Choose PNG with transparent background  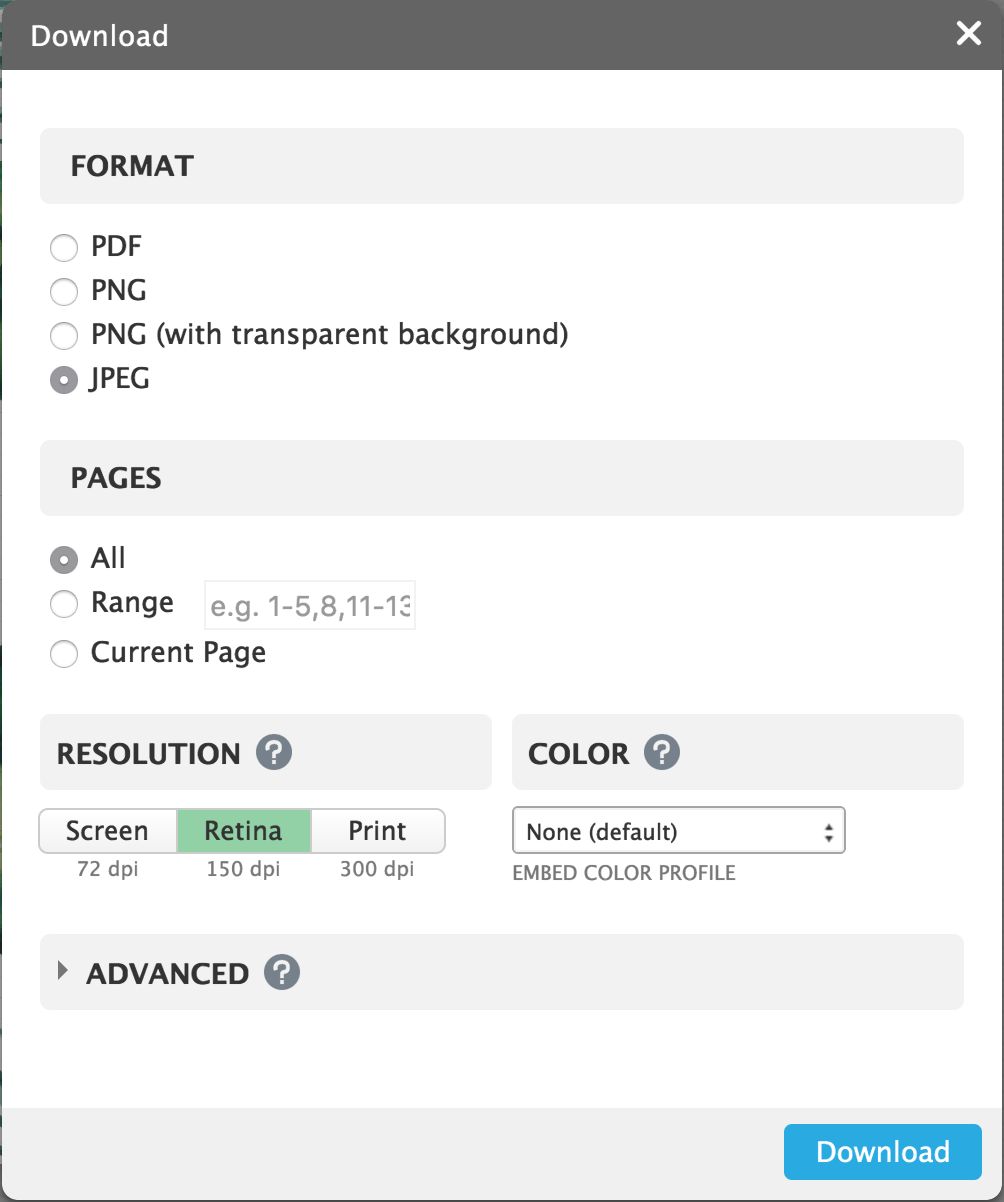(x=64, y=335)
